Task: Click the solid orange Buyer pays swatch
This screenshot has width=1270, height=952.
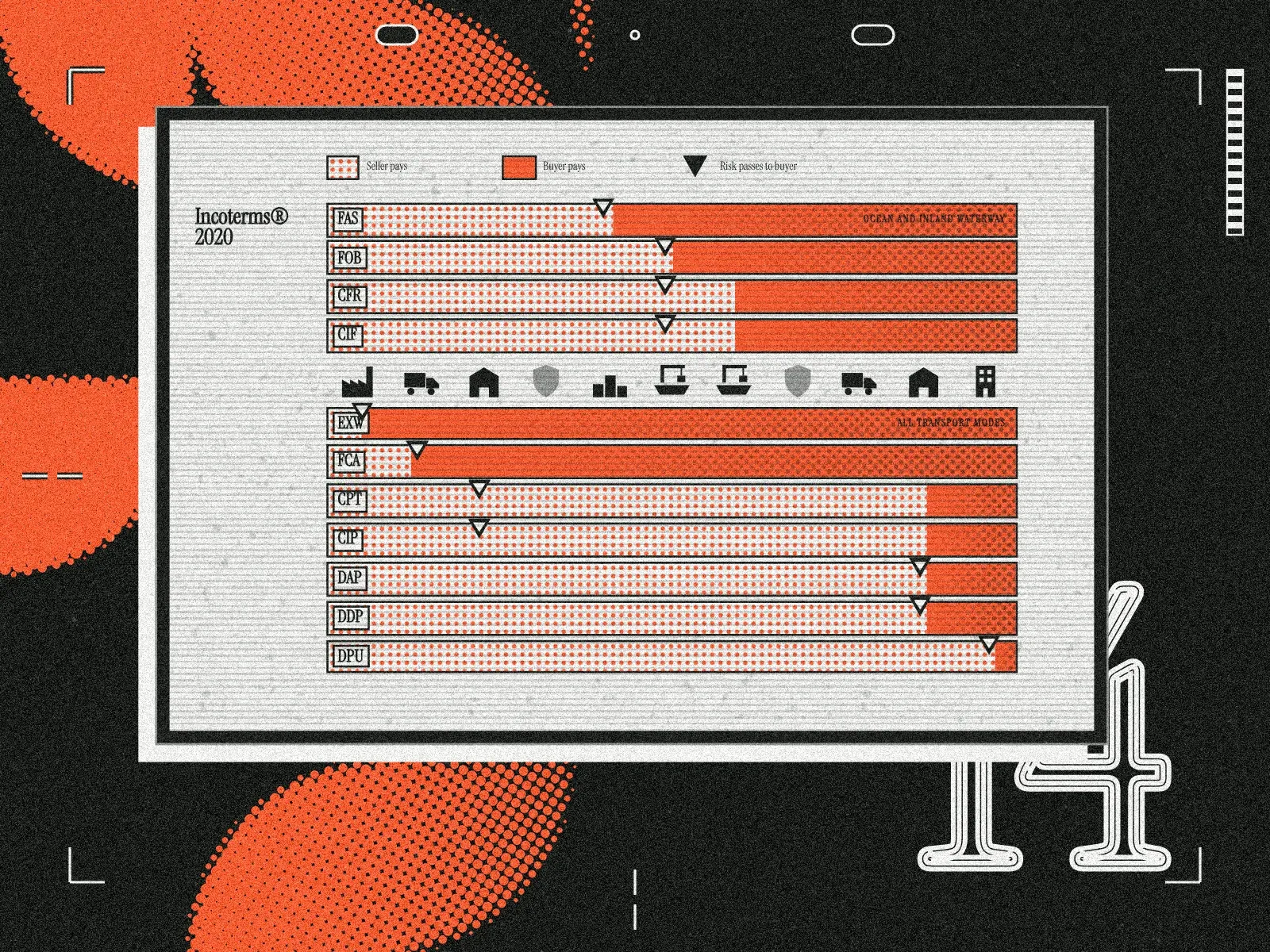Action: click(x=519, y=167)
